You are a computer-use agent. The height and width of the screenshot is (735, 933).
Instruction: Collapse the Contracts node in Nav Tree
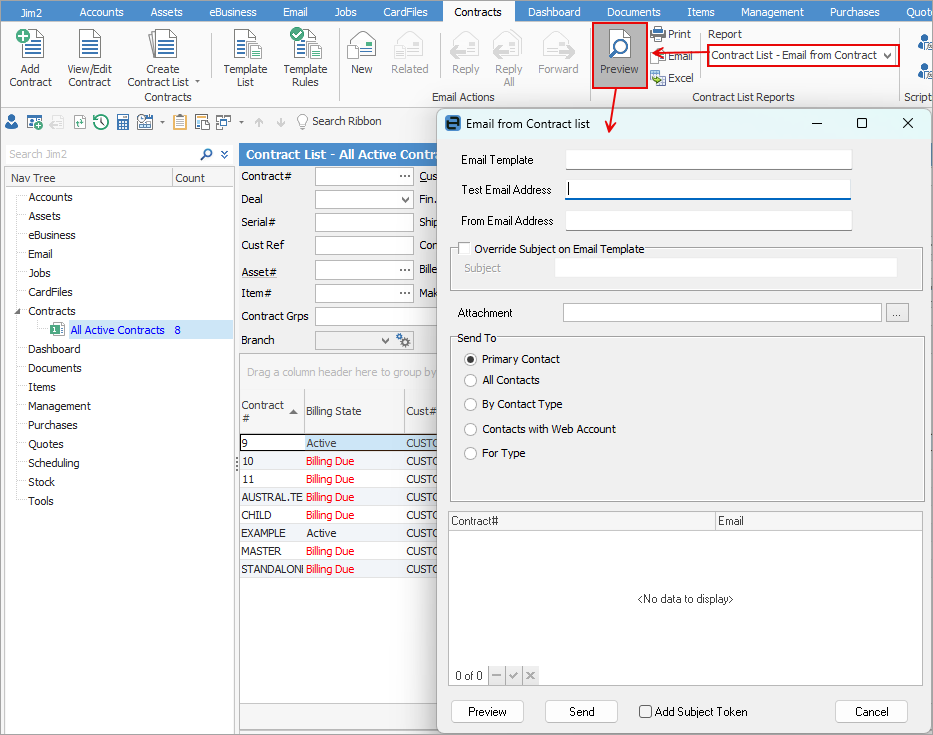[x=18, y=311]
